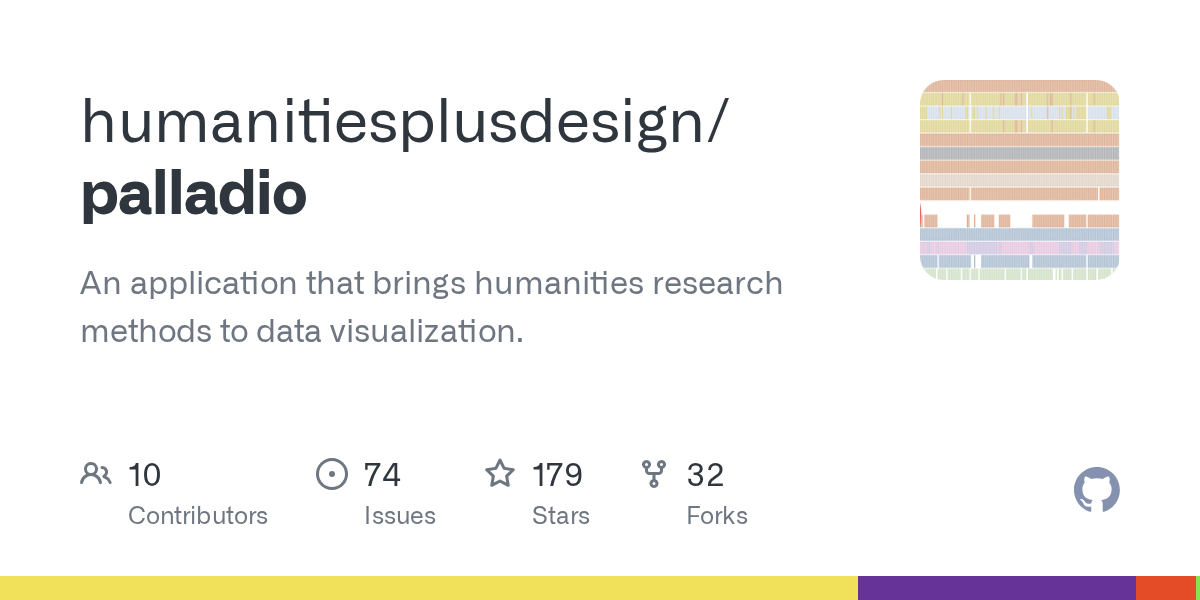1200x600 pixels.
Task: Click the Contributors people icon
Action: coord(96,474)
